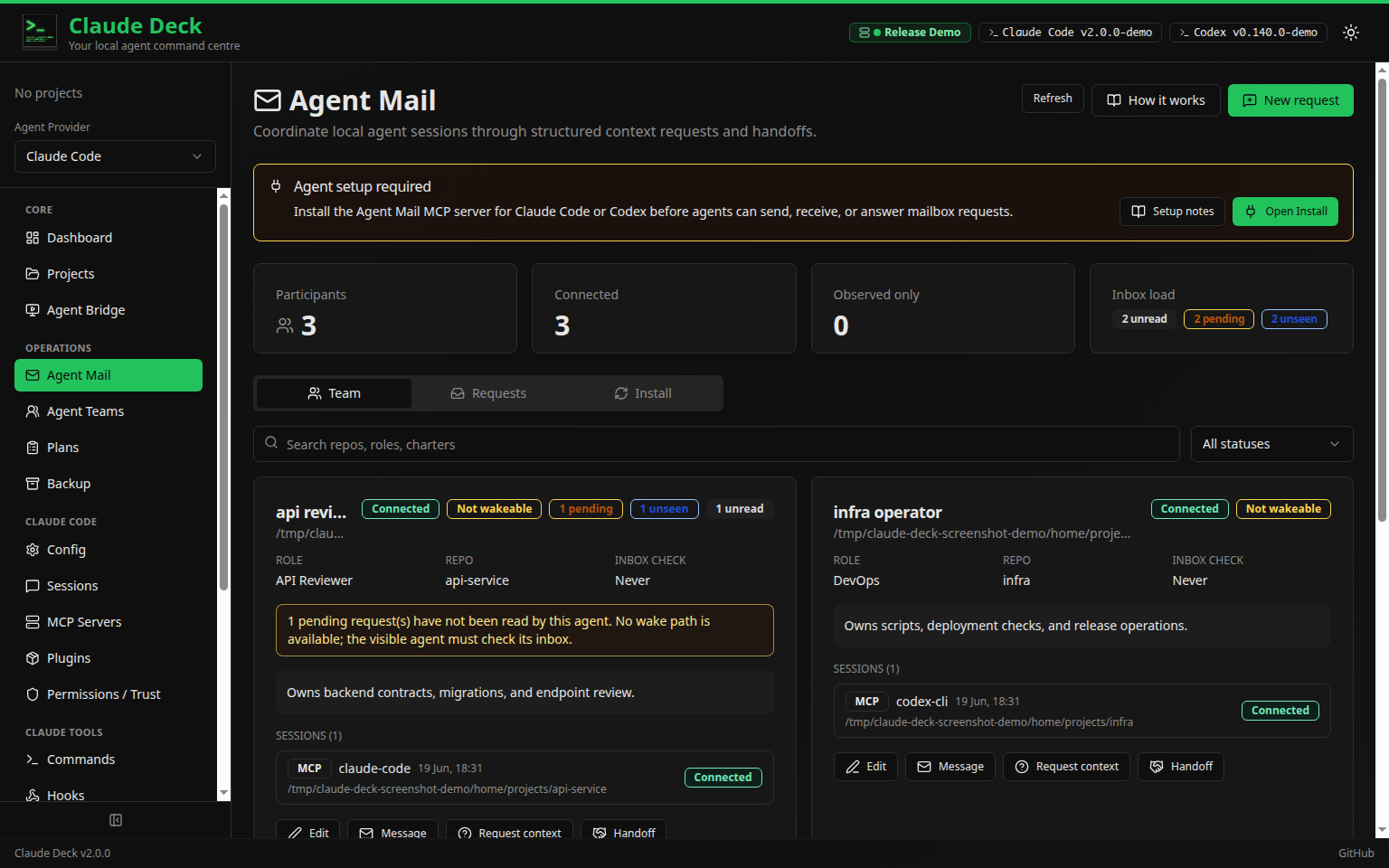Click the api revi... card title
Viewport: 1389px width, 868px height.
[x=311, y=513]
